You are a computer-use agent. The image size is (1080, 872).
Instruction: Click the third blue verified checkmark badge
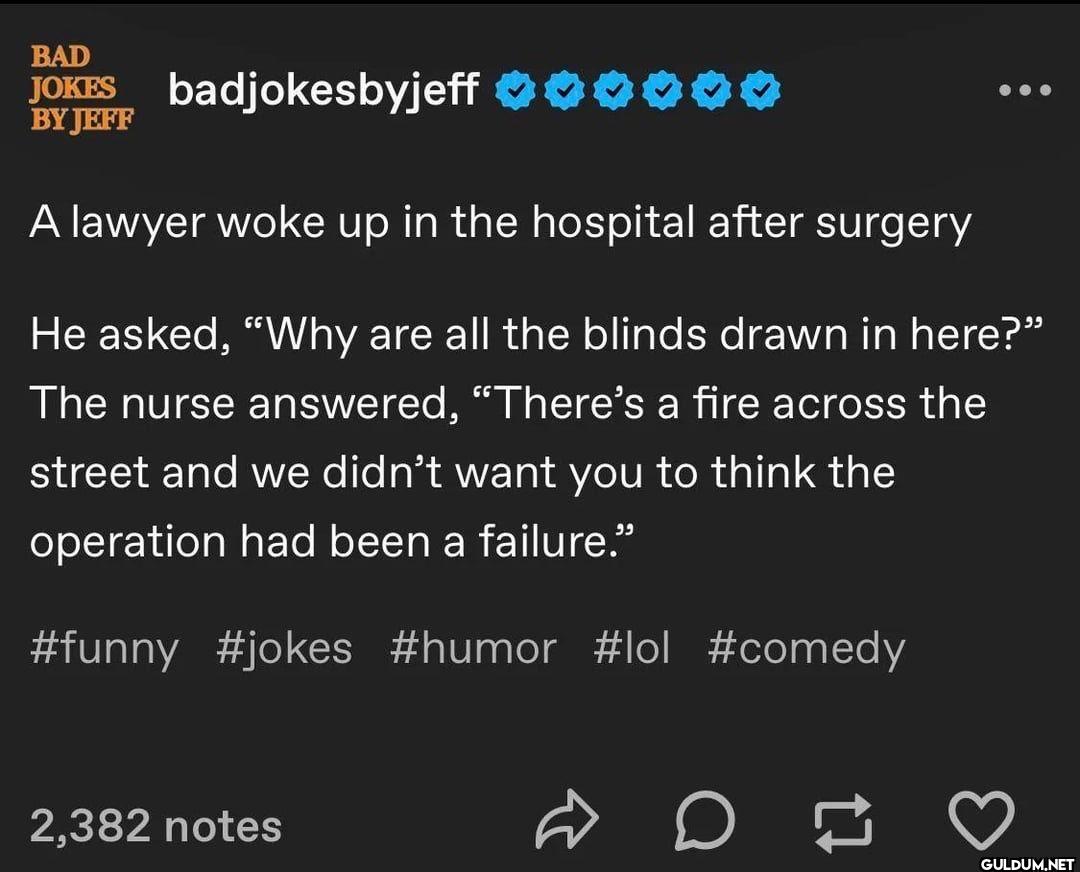tap(613, 92)
